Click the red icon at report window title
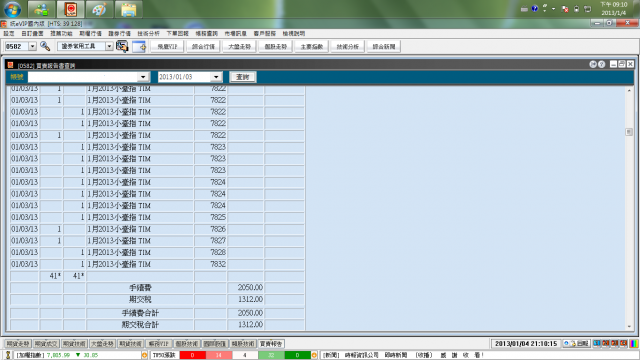This screenshot has height=360, width=640. pyautogui.click(x=10, y=64)
